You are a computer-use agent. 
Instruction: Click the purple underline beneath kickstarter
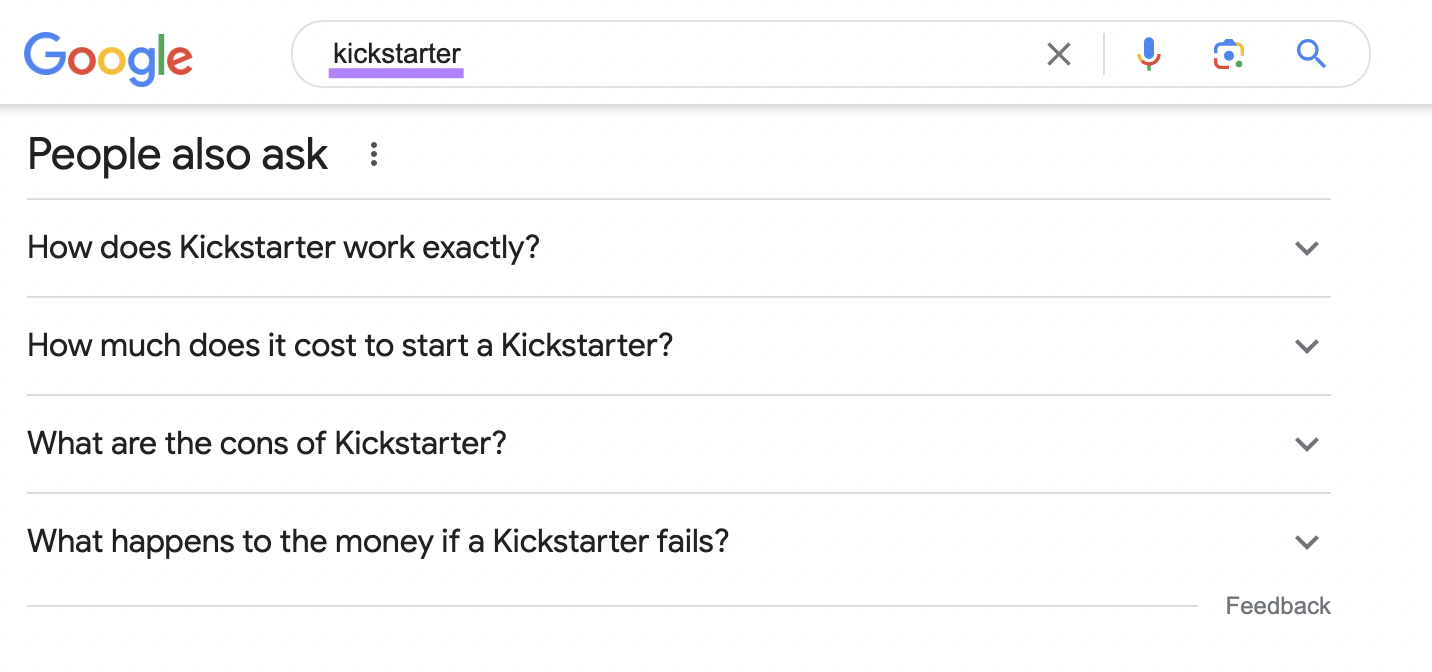pyautogui.click(x=397, y=72)
